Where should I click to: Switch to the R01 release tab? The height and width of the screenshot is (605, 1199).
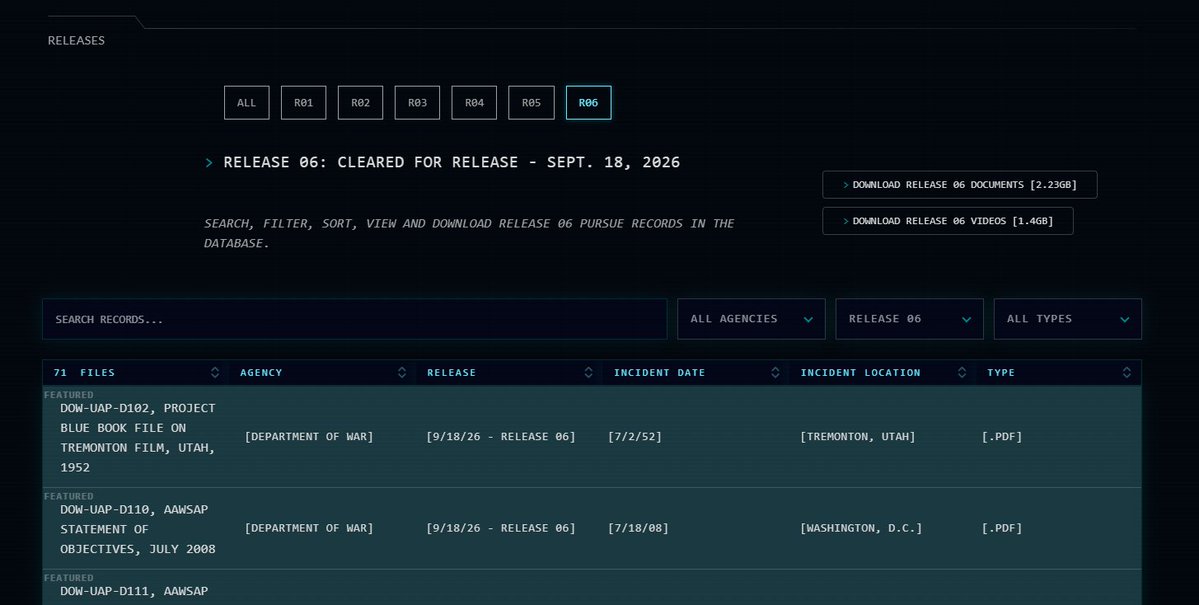coord(304,102)
